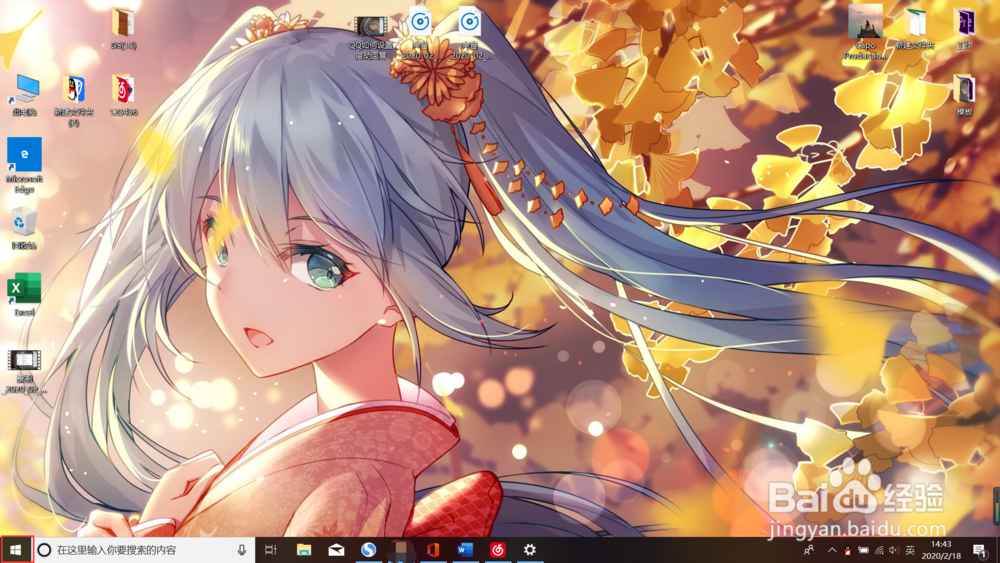The height and width of the screenshot is (563, 1000).
Task: Select the Microsoft Edge desktop shortcut
Action: 24,165
